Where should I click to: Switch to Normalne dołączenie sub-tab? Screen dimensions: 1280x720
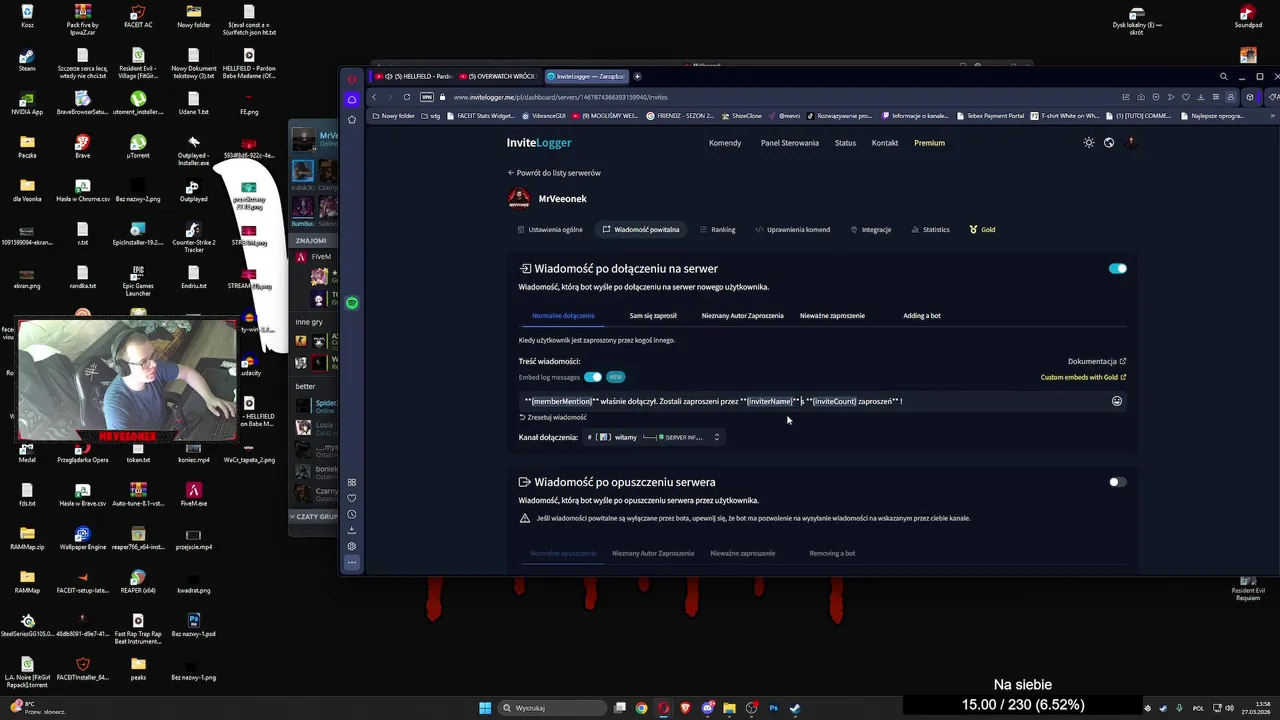(x=563, y=316)
